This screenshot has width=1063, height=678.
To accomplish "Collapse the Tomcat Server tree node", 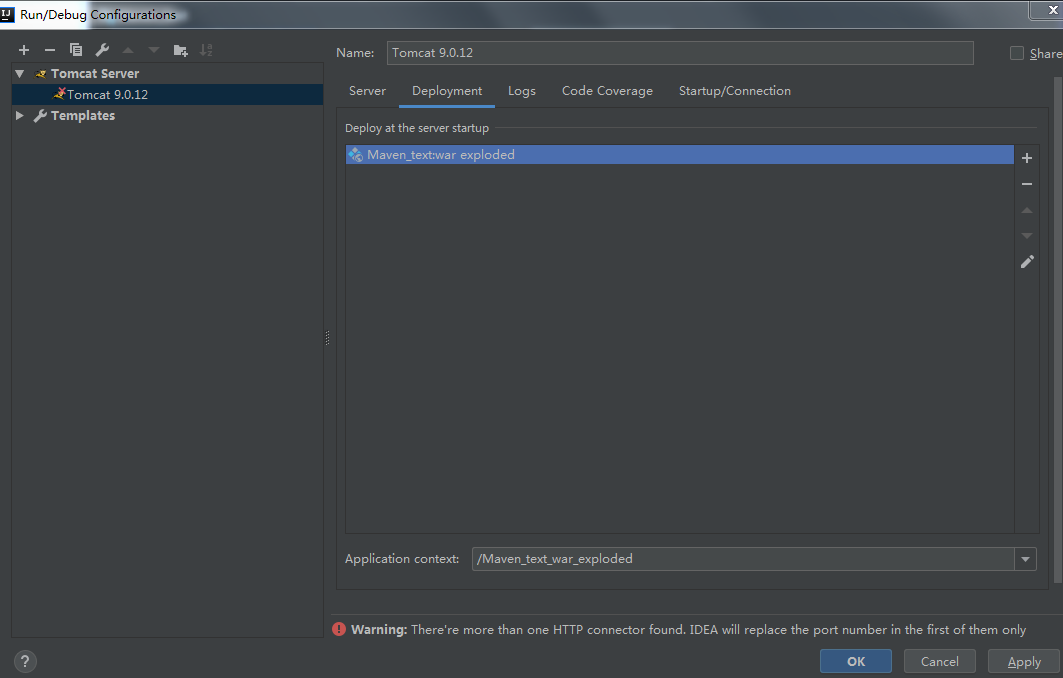I will 20,73.
